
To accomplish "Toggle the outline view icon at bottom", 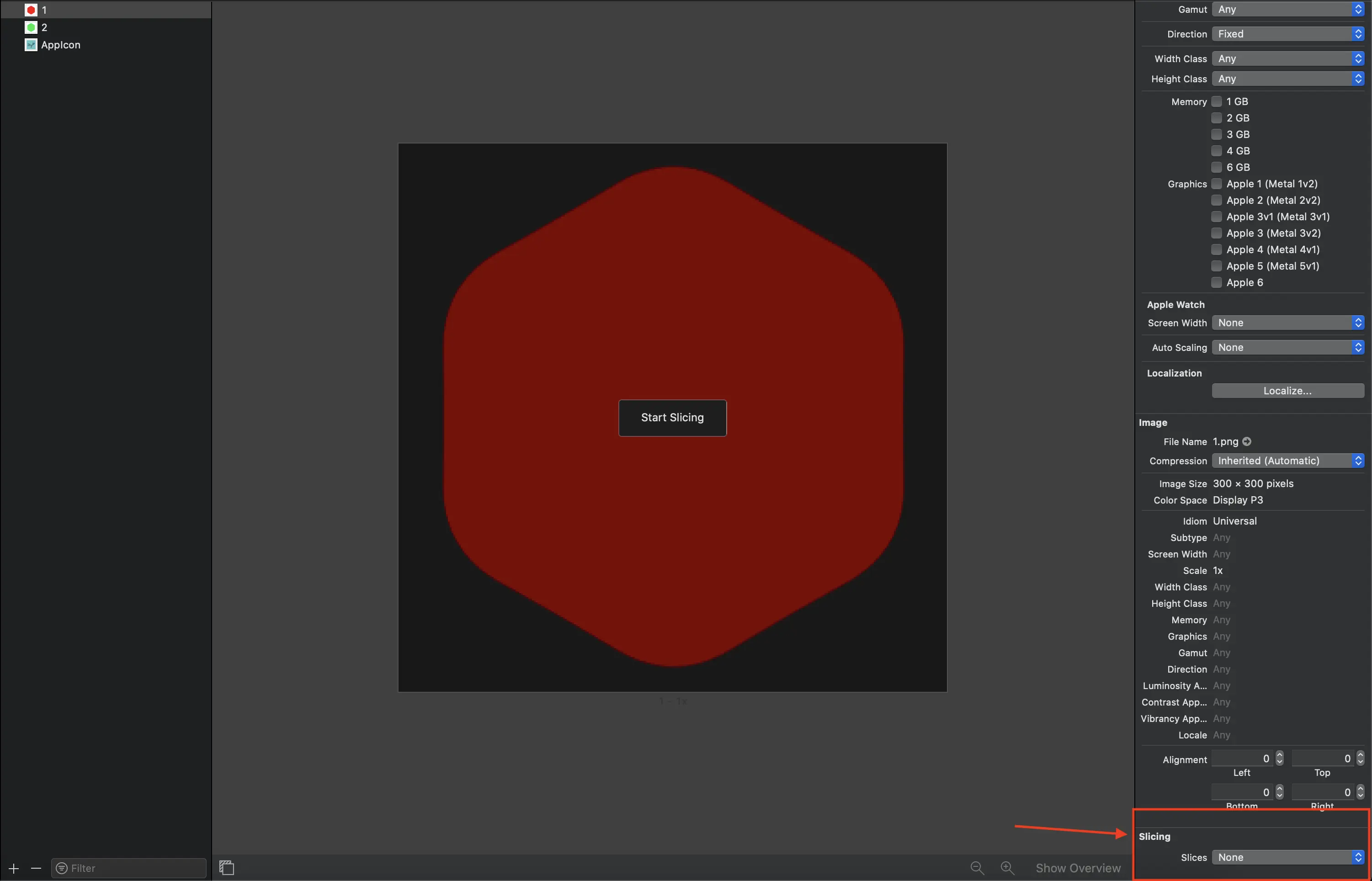I will (227, 868).
